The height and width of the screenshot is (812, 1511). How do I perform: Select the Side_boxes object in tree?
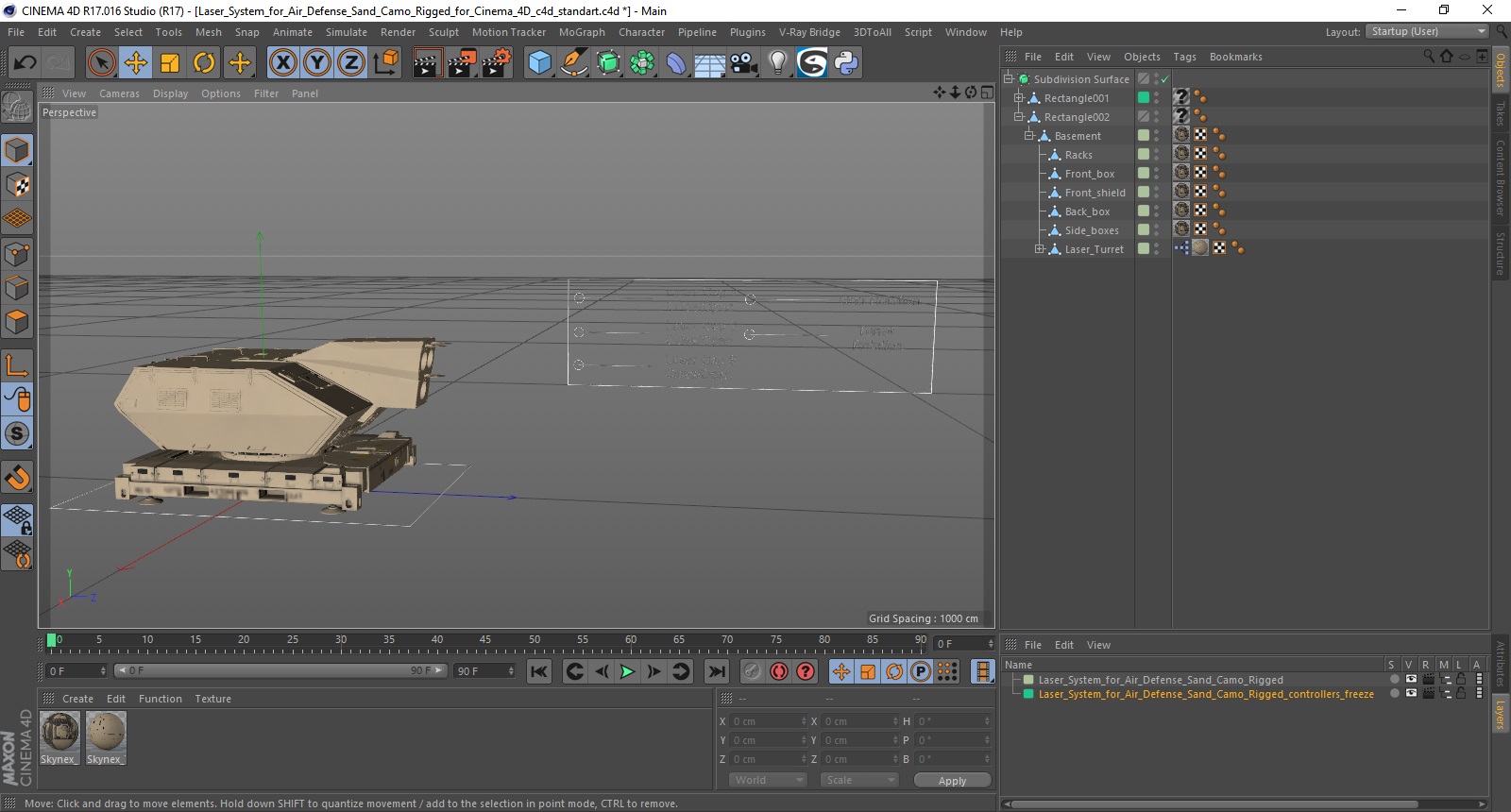point(1092,230)
